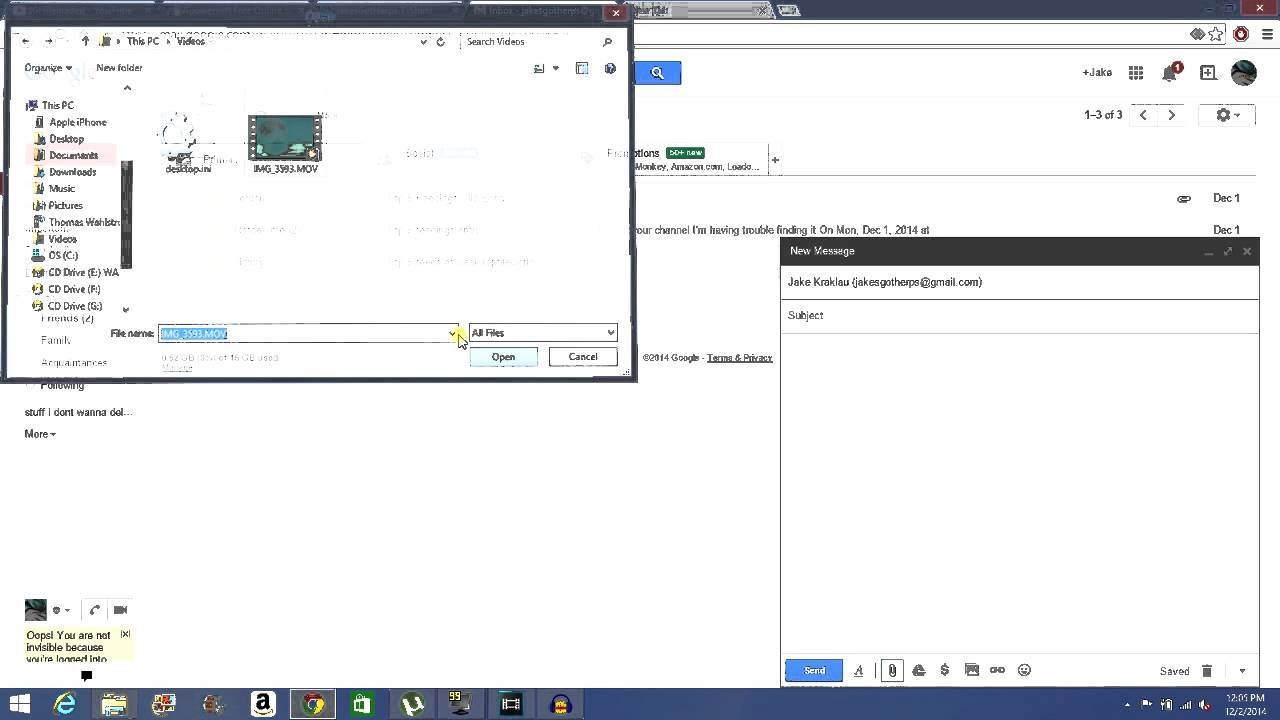
Task: Open the Organize menu
Action: [48, 68]
